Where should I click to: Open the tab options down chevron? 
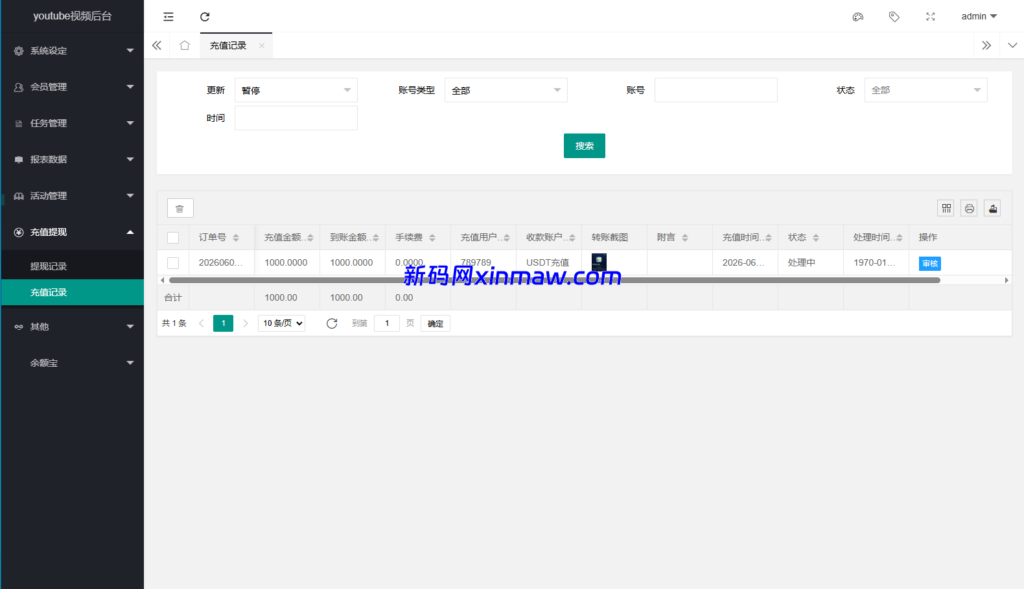click(x=1012, y=45)
